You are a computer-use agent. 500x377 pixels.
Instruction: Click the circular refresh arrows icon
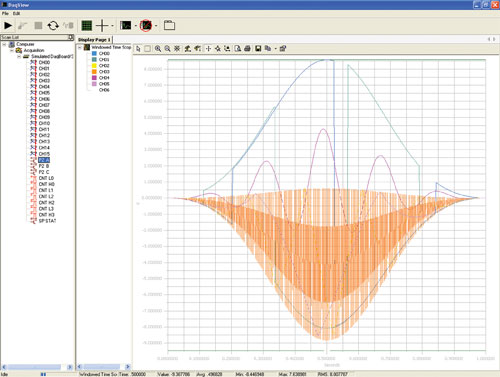(x=53, y=25)
